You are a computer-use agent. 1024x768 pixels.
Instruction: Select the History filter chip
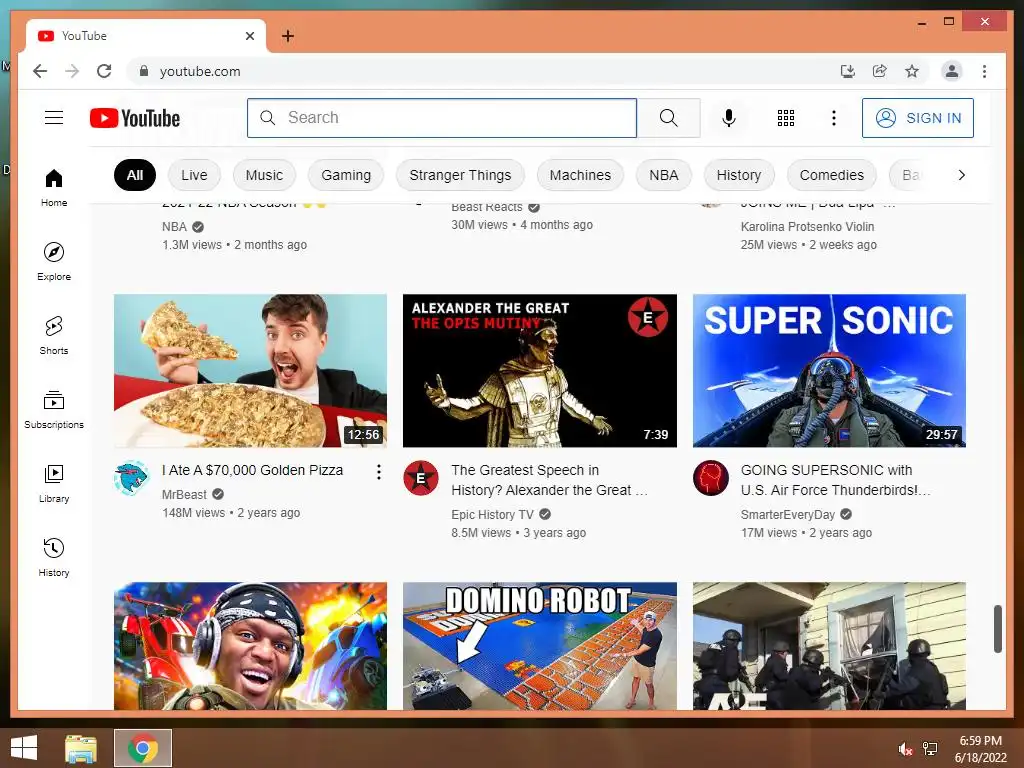click(739, 175)
